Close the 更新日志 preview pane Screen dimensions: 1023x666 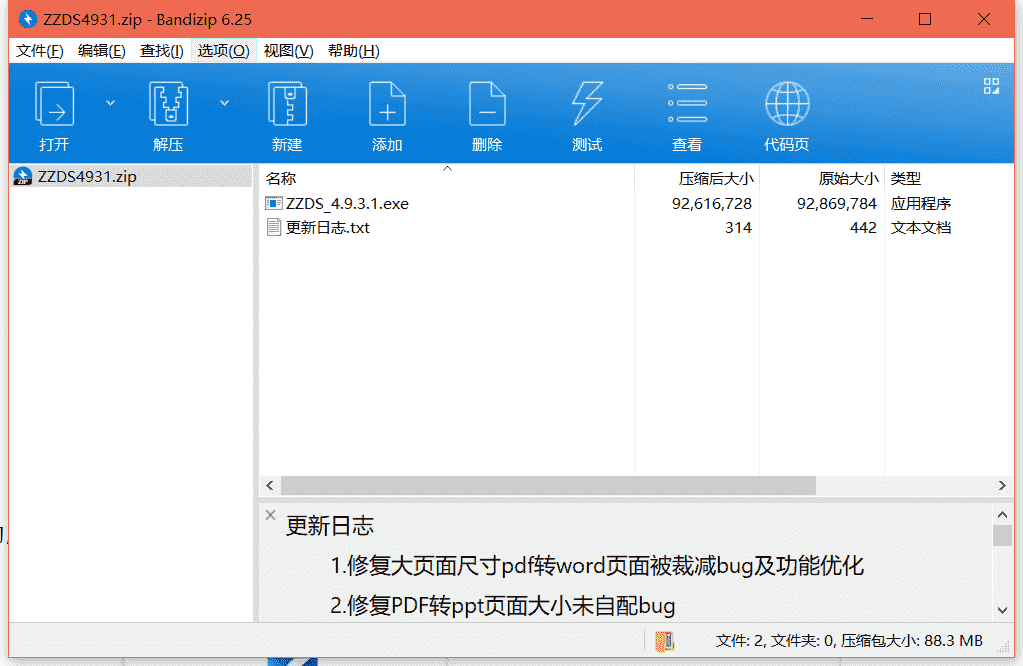pyautogui.click(x=271, y=515)
